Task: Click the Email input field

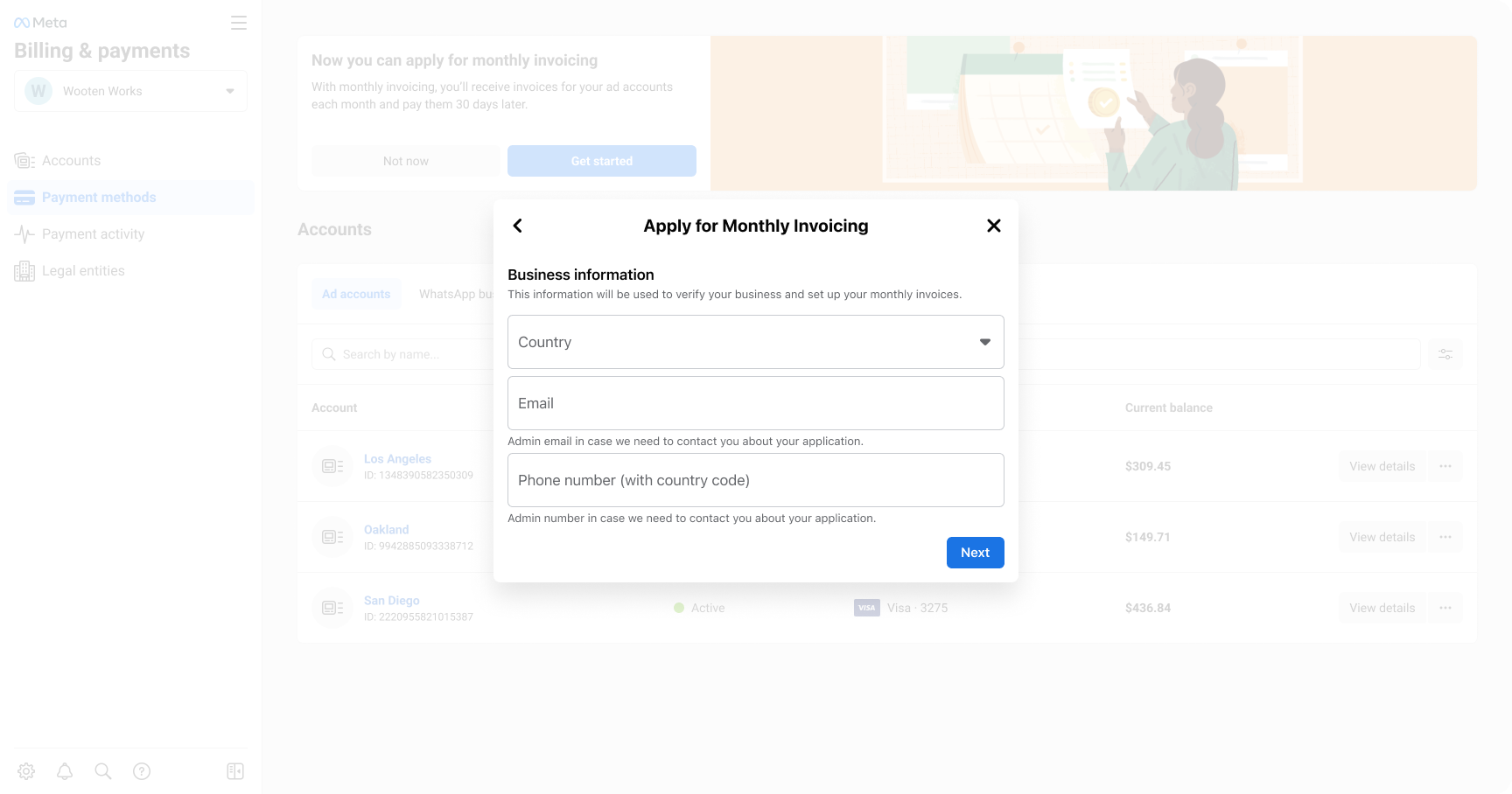Action: (x=756, y=403)
